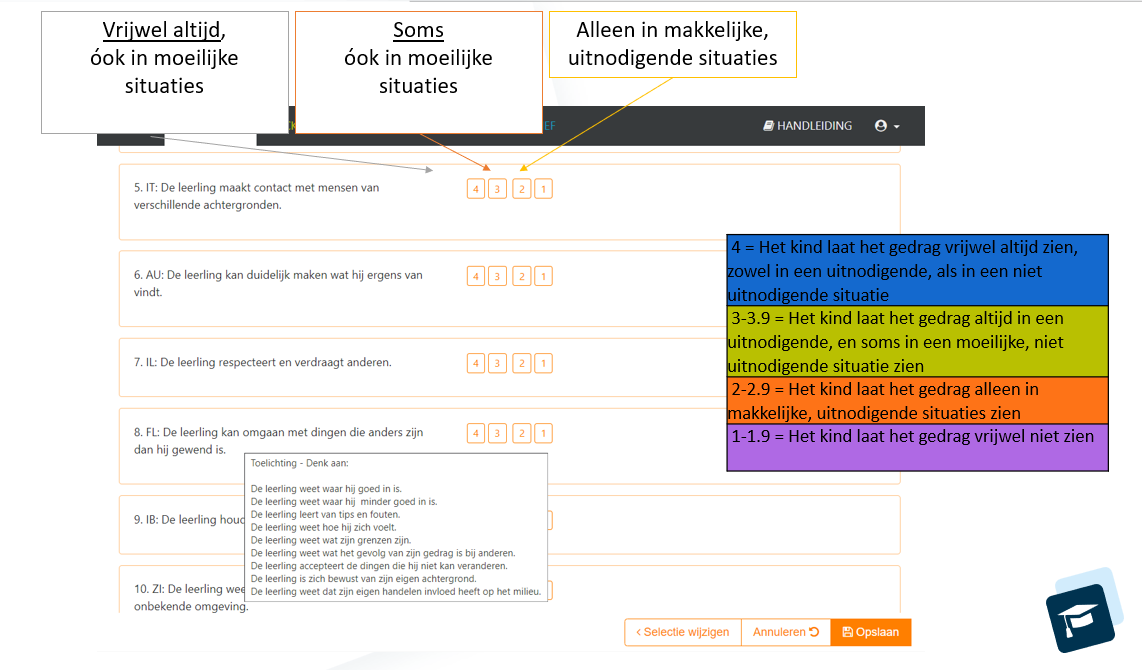
Task: Select score 1 for question 7 IL
Action: [543, 363]
